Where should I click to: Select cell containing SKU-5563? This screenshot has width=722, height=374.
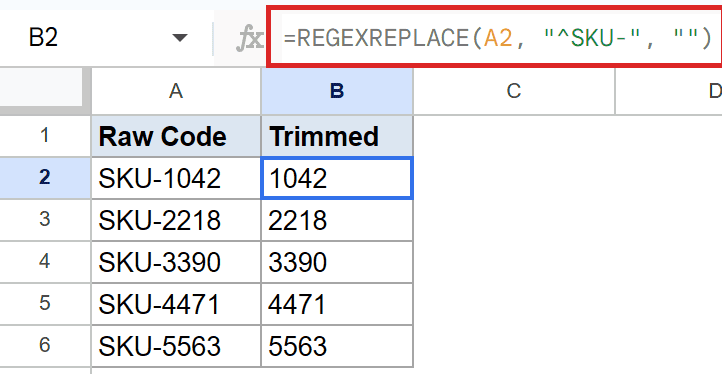[x=176, y=345]
